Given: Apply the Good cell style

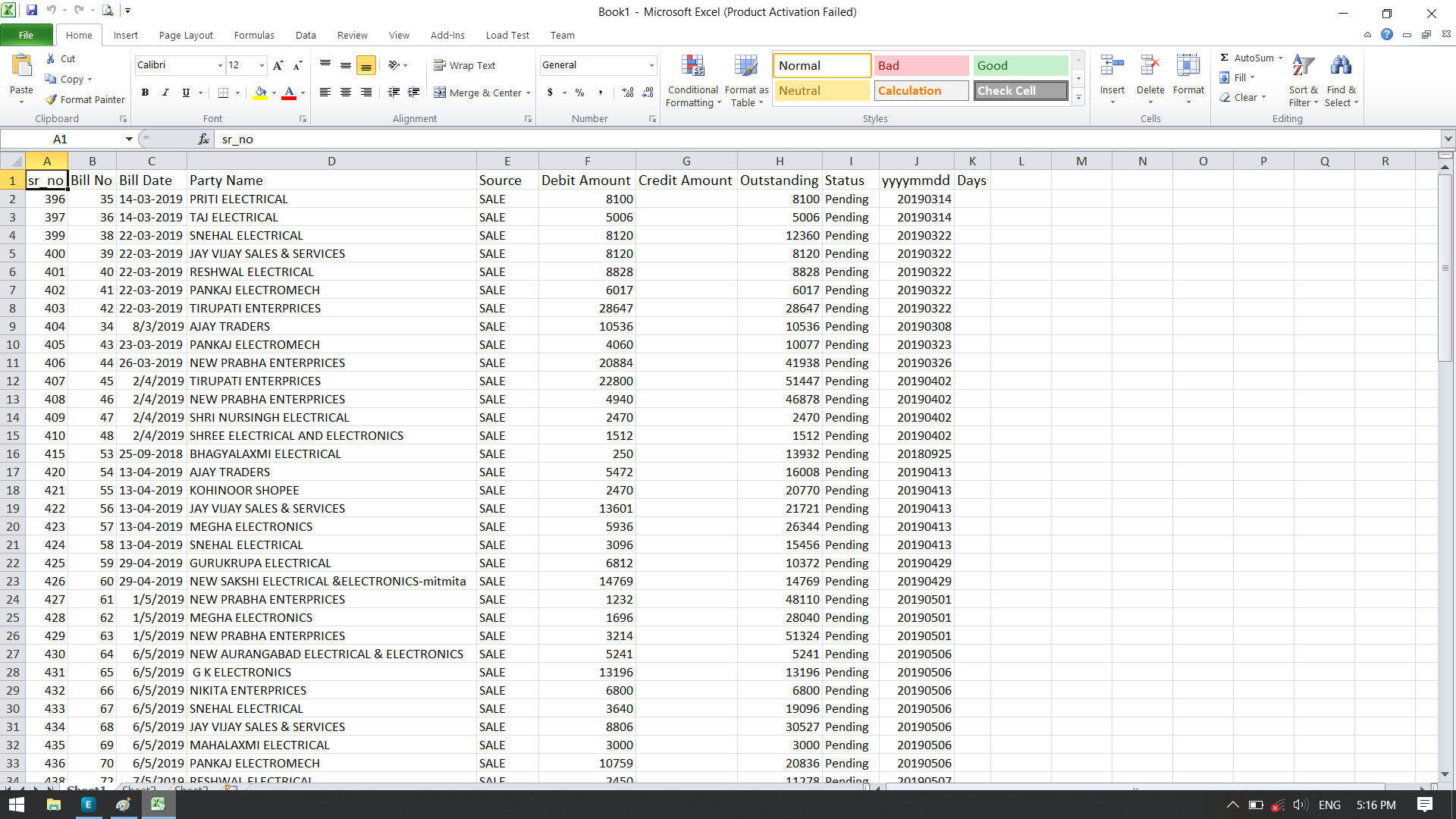Looking at the screenshot, I should point(1020,65).
